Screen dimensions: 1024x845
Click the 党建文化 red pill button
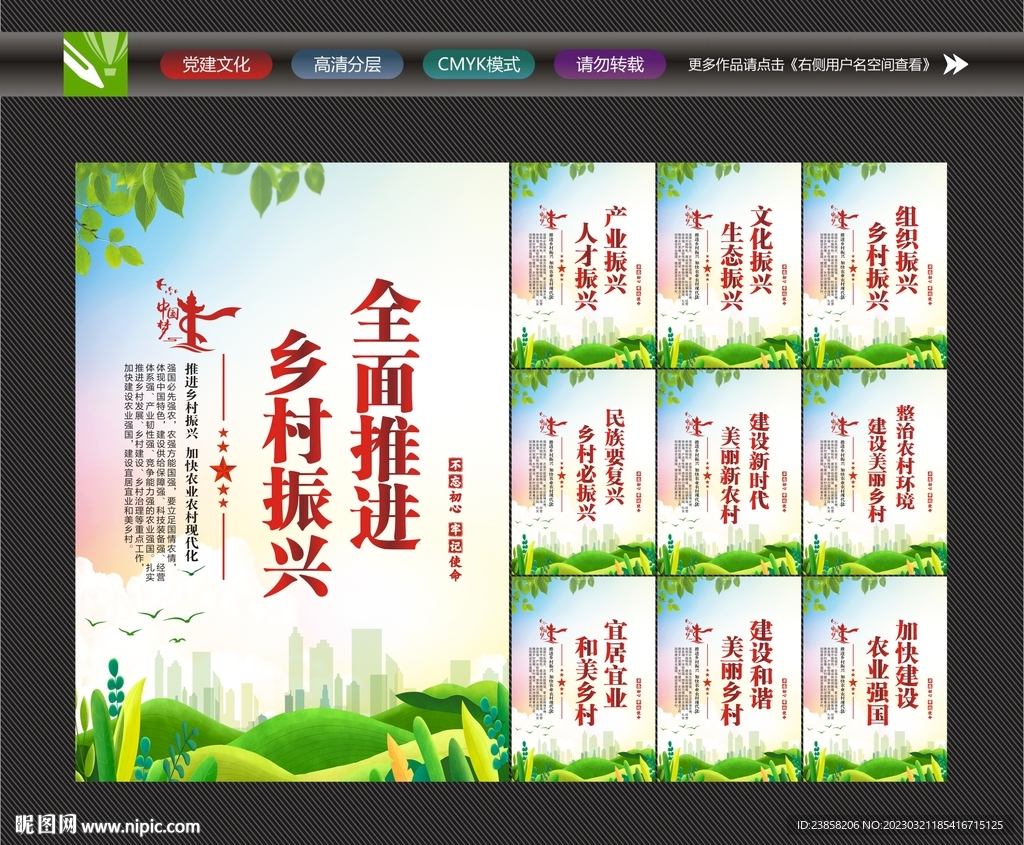click(216, 65)
